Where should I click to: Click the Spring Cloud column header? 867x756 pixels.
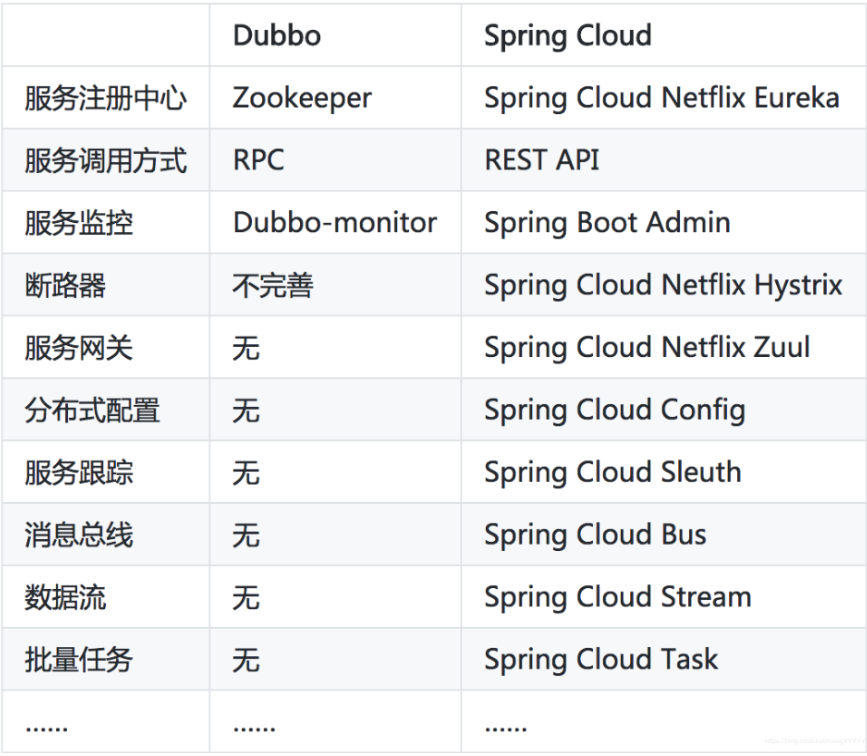pos(568,36)
